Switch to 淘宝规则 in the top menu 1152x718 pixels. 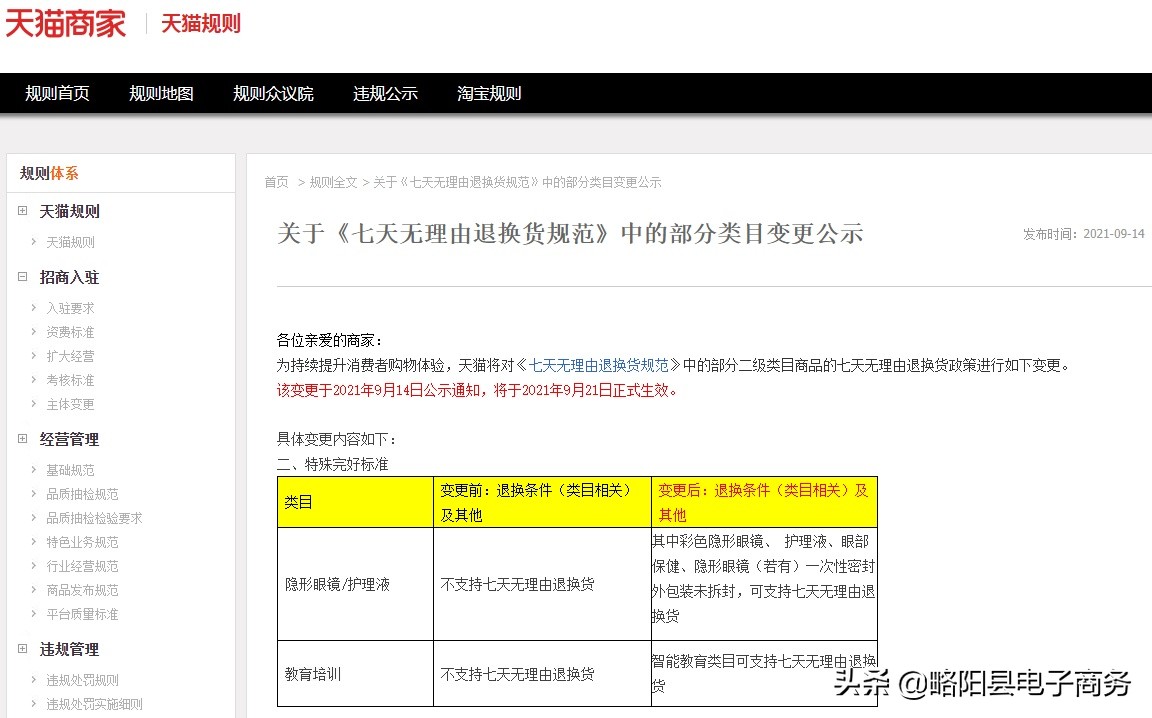point(488,93)
